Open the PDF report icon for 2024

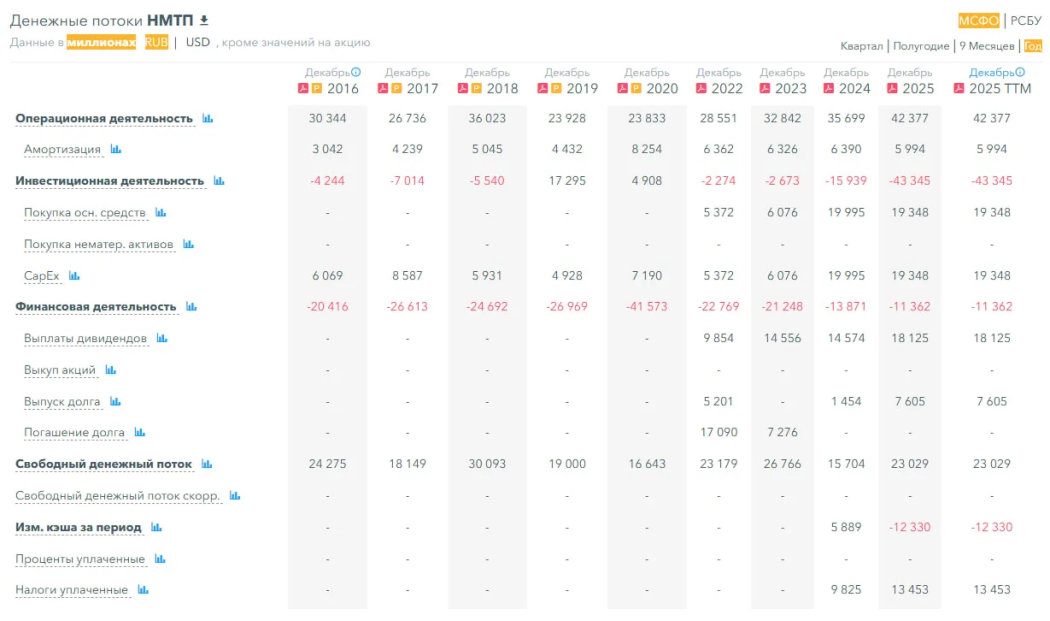(x=829, y=89)
